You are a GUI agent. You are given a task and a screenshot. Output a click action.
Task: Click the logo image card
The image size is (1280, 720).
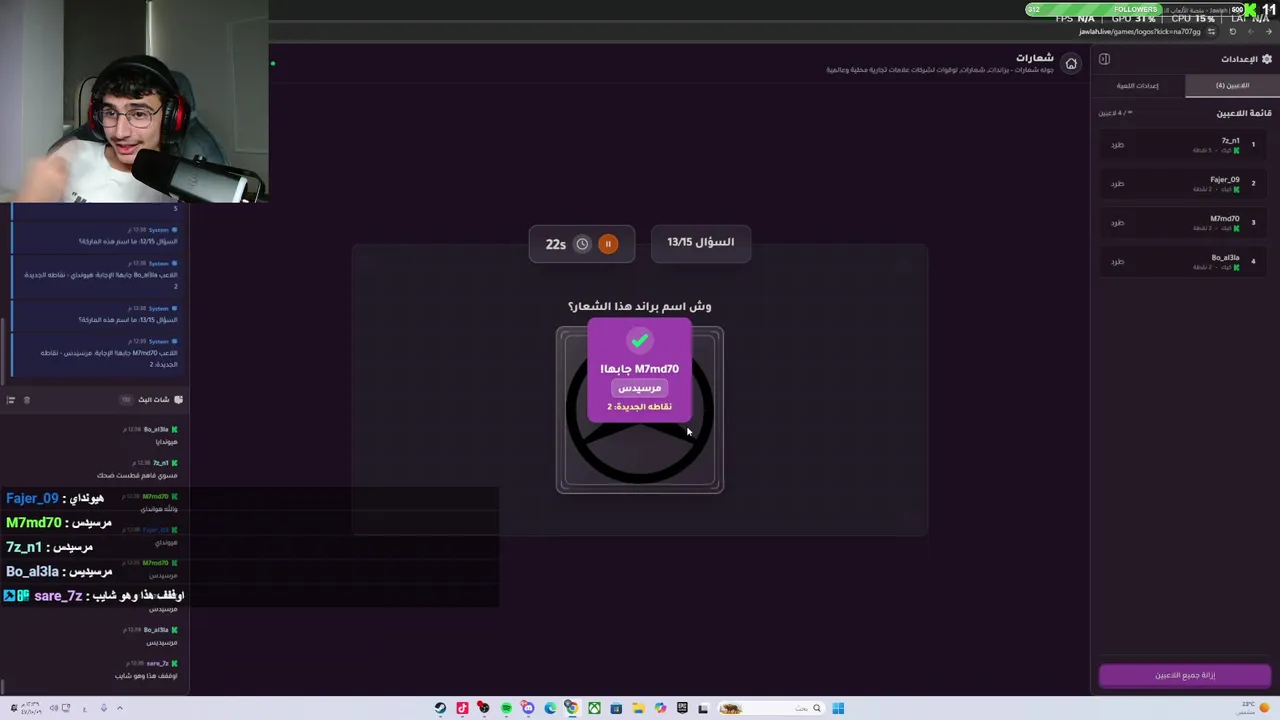640,410
